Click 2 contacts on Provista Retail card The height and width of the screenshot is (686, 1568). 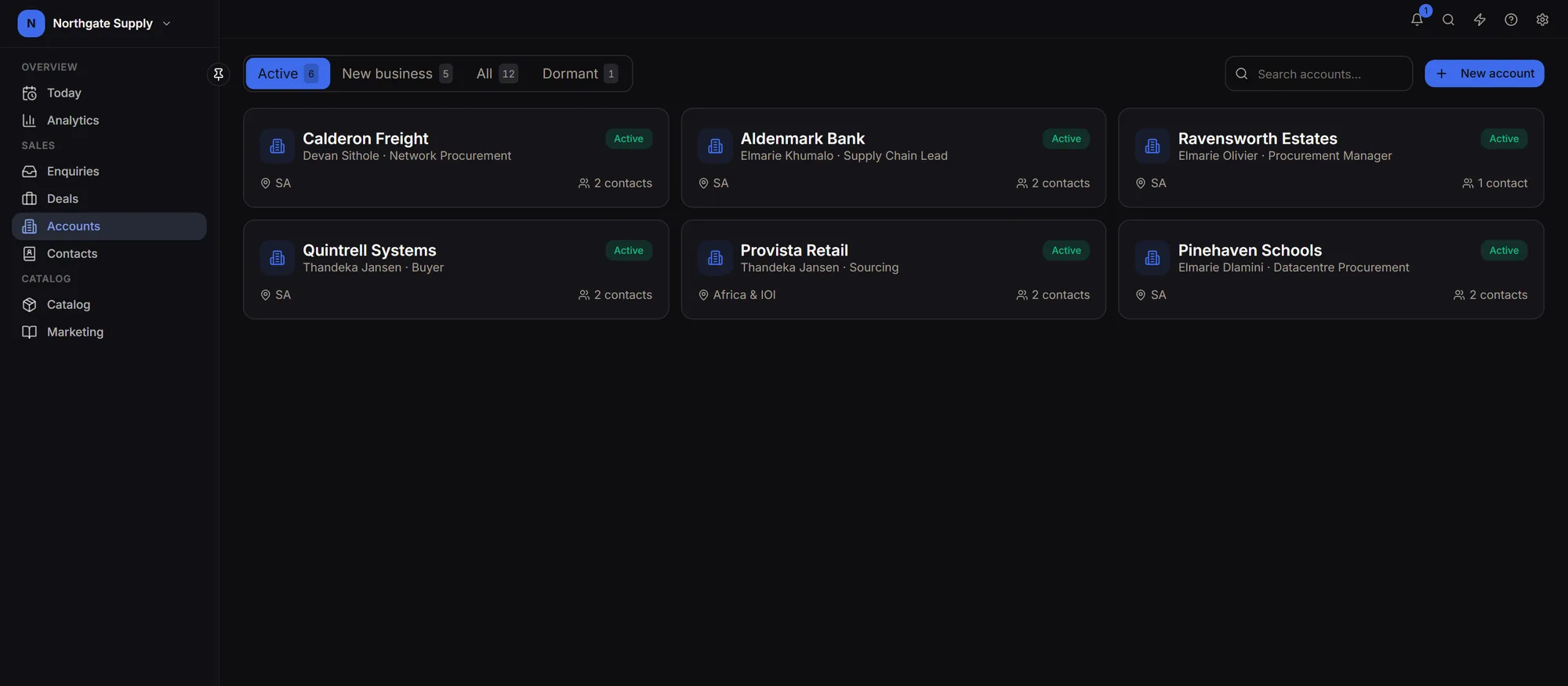tap(1053, 296)
